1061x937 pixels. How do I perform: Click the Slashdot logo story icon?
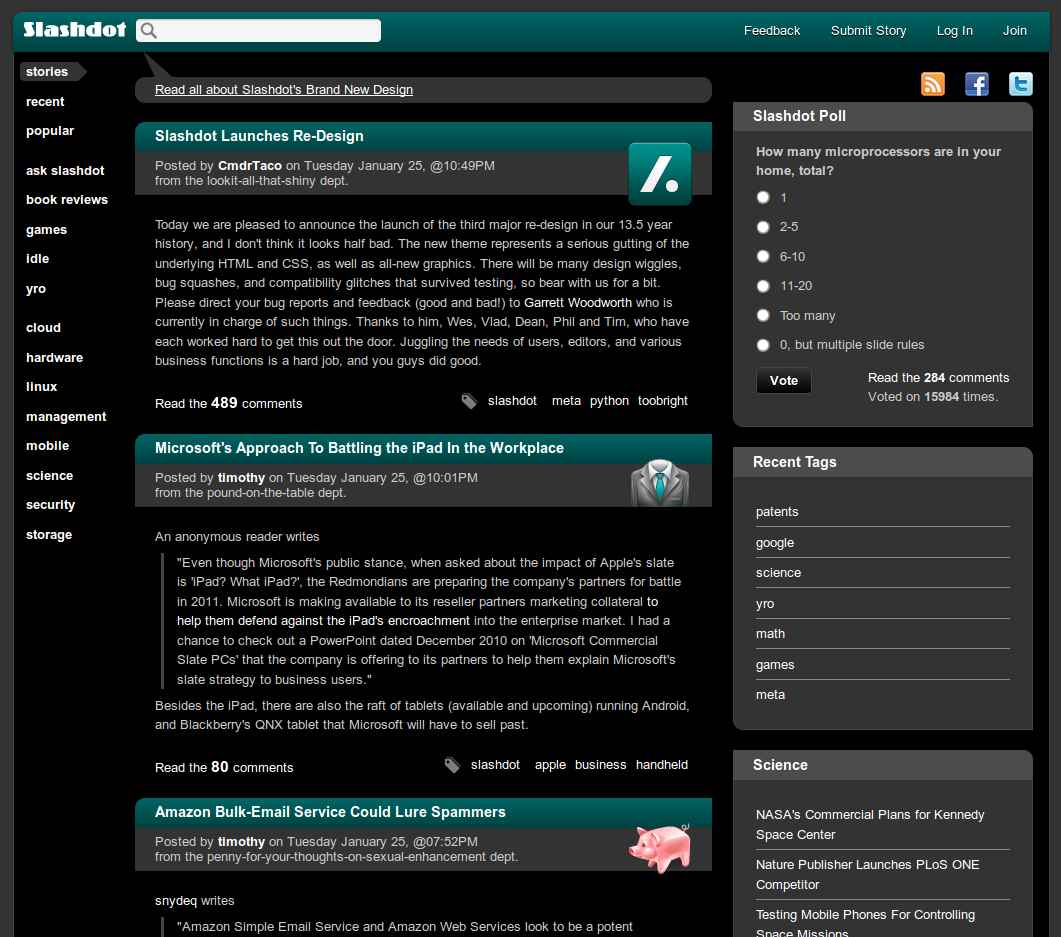(659, 173)
